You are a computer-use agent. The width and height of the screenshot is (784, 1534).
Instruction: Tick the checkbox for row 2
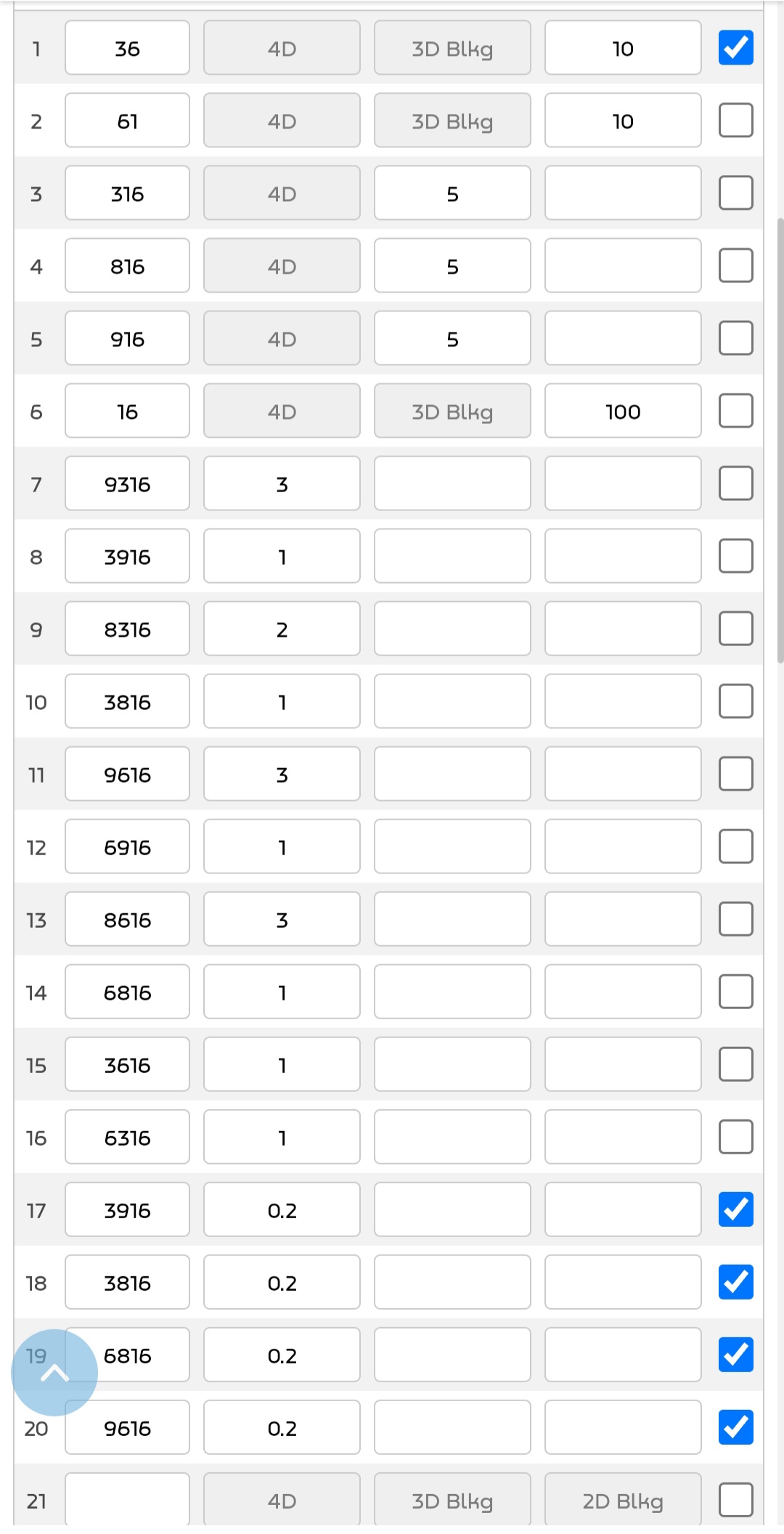pyautogui.click(x=735, y=121)
